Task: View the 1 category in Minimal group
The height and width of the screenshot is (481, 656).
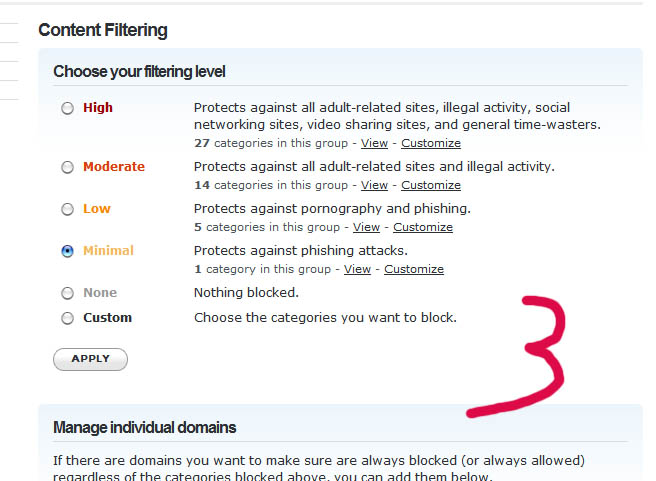Action: [357, 269]
